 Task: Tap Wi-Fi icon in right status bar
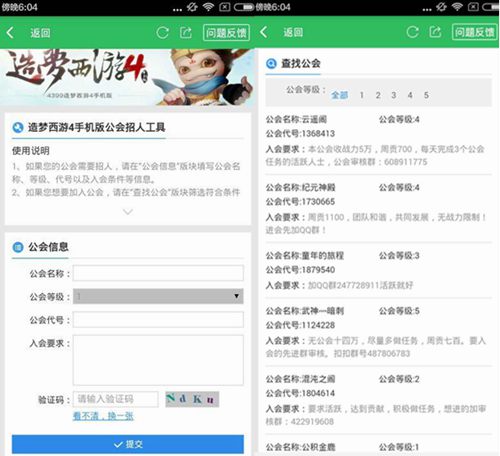[x=457, y=7]
